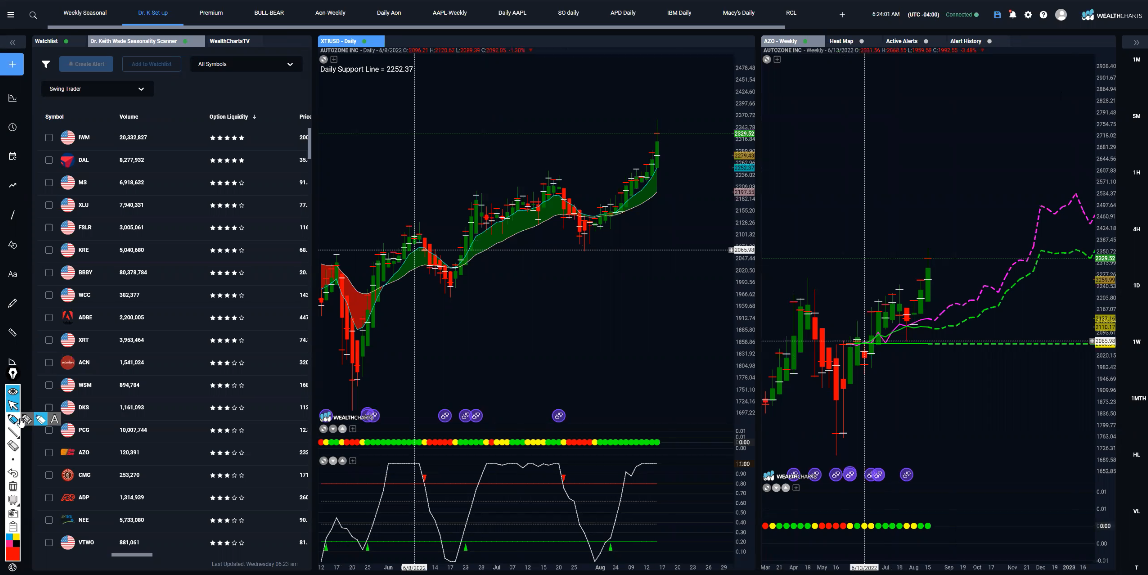
Task: Click the trash can in annotation toolbar
Action: coord(12,486)
